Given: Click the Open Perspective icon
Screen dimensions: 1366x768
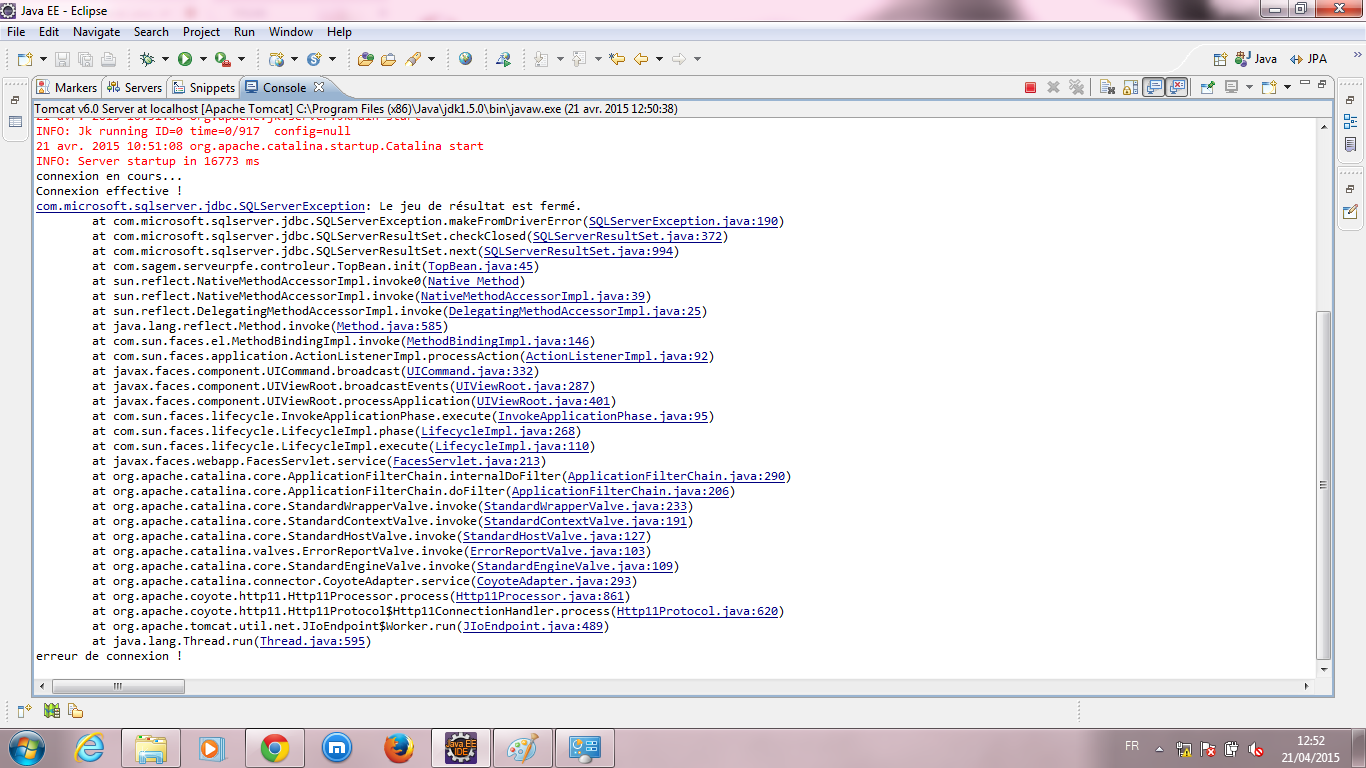Looking at the screenshot, I should point(1220,59).
